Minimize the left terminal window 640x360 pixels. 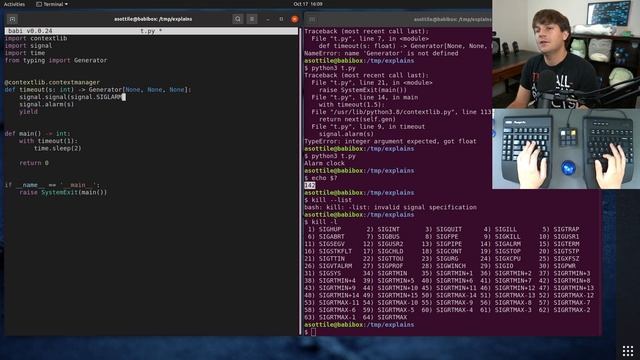(x=268, y=19)
